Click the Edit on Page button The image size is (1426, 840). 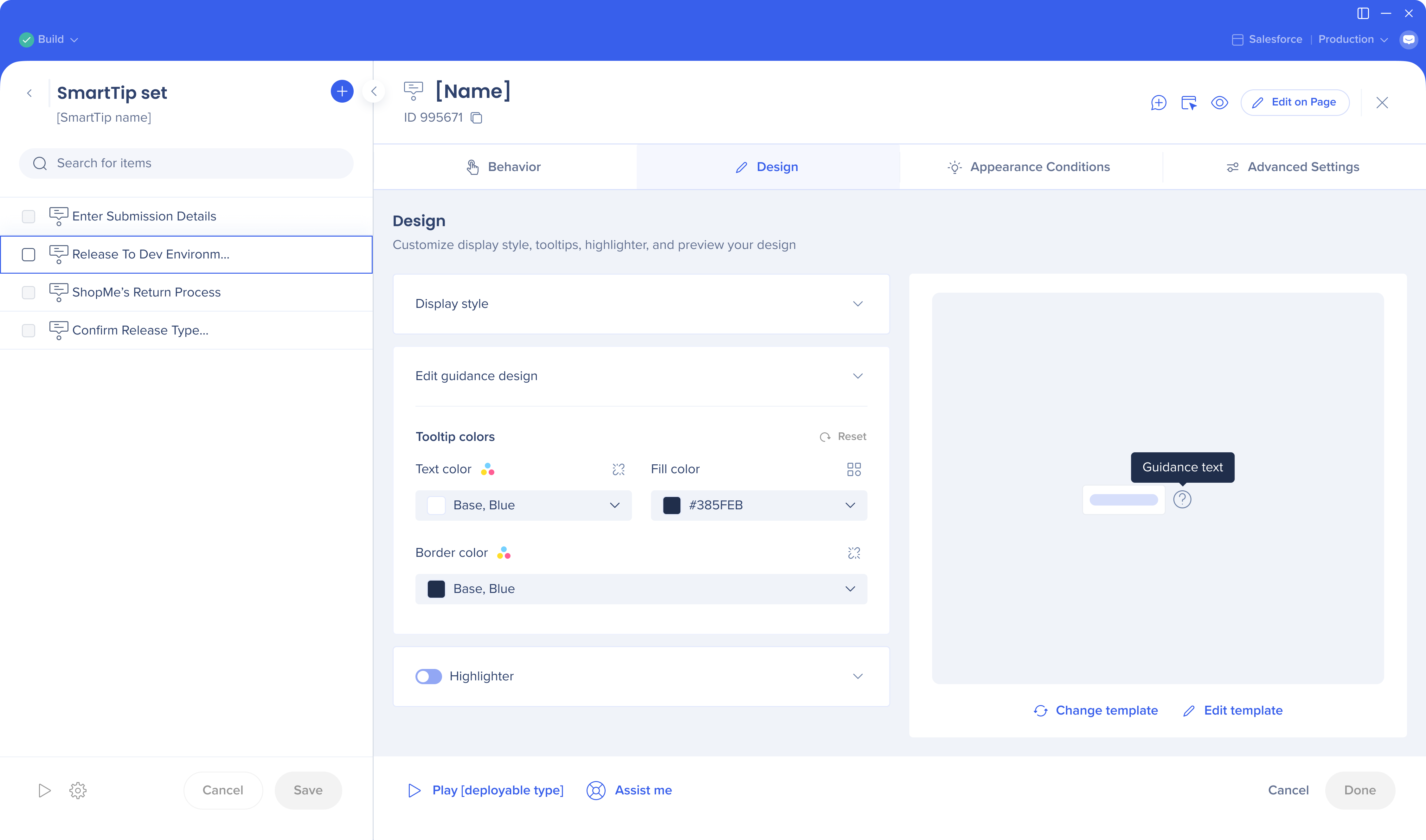pyautogui.click(x=1294, y=102)
